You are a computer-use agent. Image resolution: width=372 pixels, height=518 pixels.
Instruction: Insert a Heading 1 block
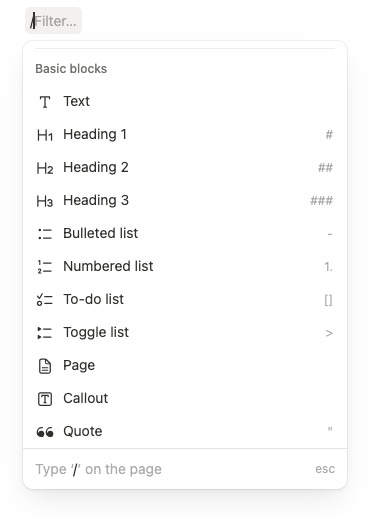(185, 135)
